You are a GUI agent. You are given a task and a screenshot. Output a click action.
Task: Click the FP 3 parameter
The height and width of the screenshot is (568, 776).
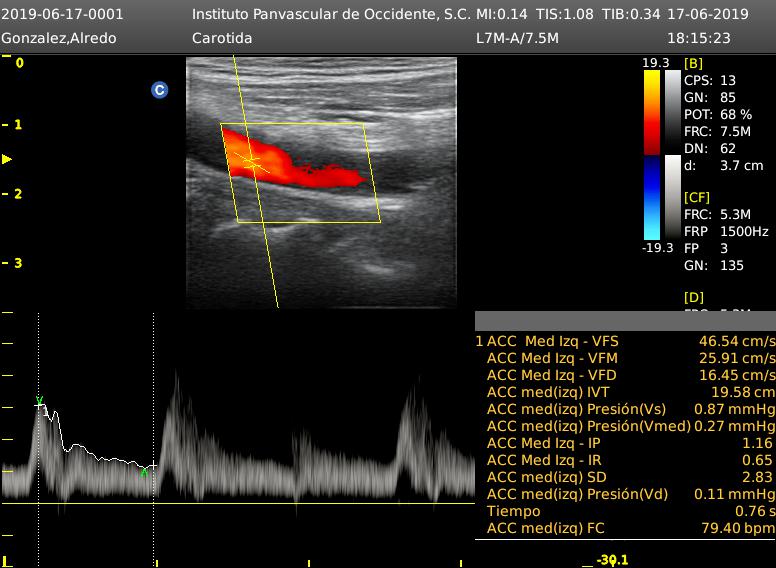pyautogui.click(x=706, y=248)
